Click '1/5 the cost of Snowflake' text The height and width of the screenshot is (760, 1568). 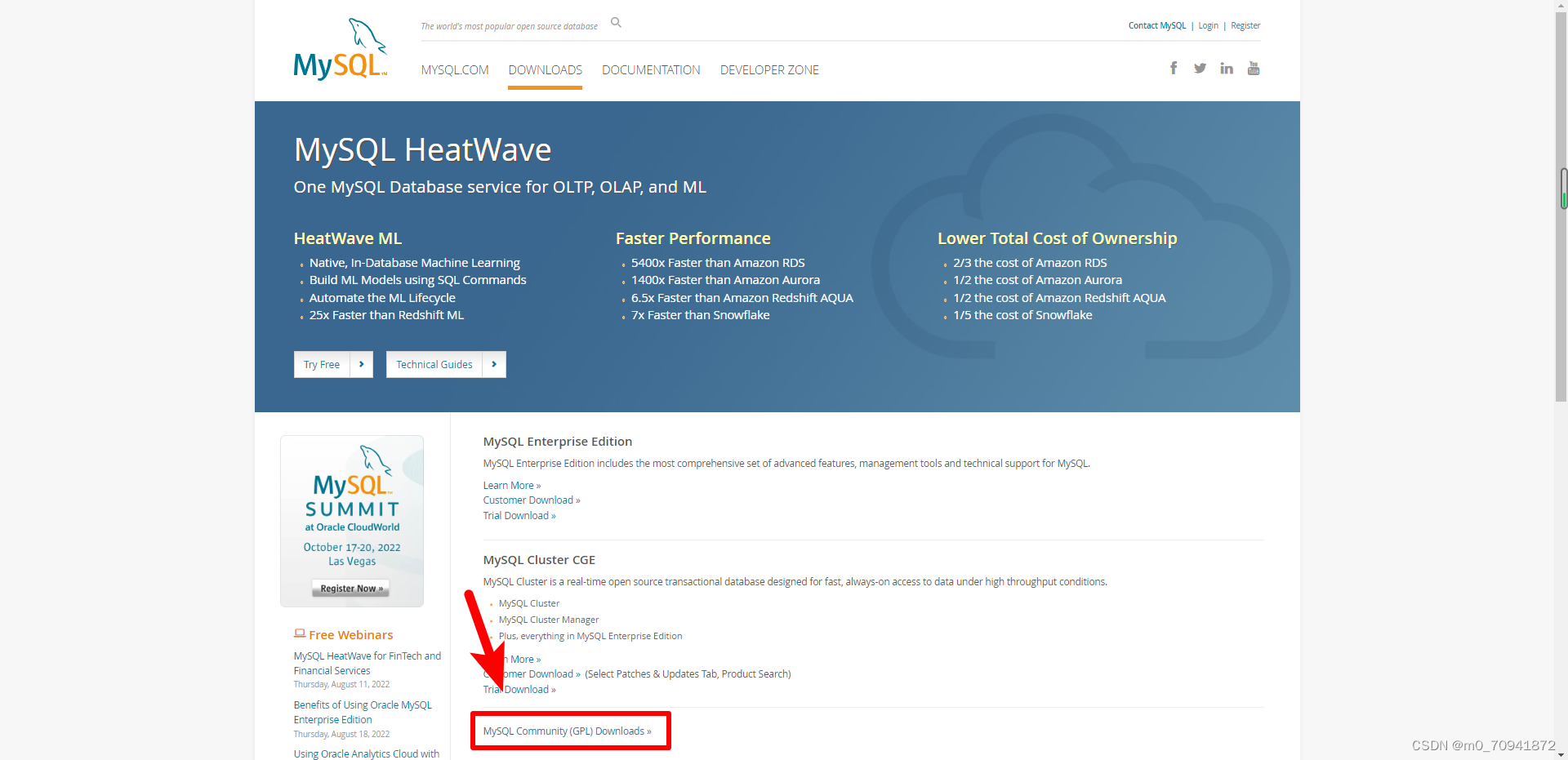tap(1022, 315)
